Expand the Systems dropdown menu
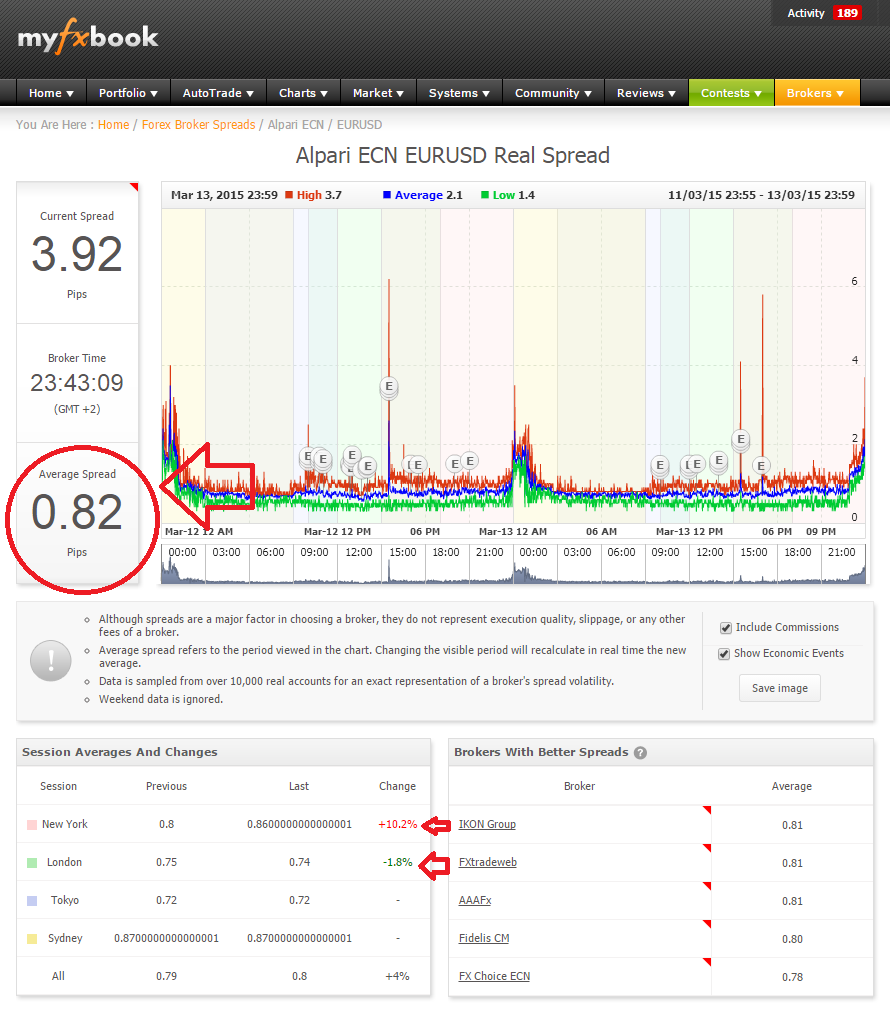 click(x=459, y=93)
